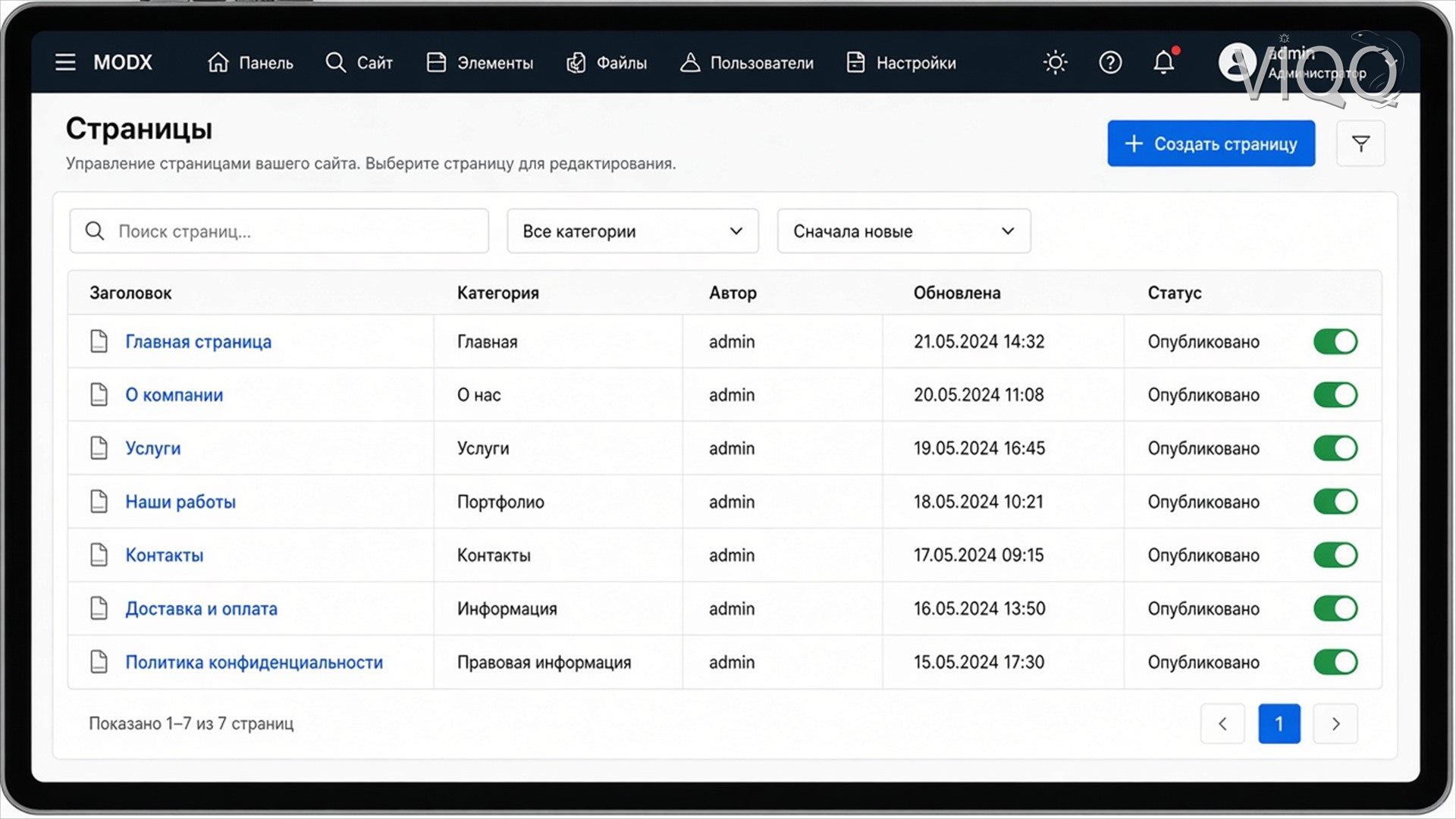Open the Политика конфиденциальности link

point(254,662)
